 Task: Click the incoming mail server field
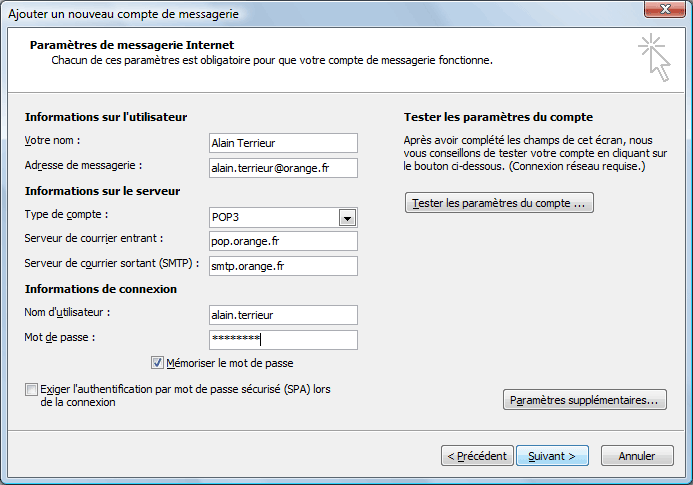283,241
